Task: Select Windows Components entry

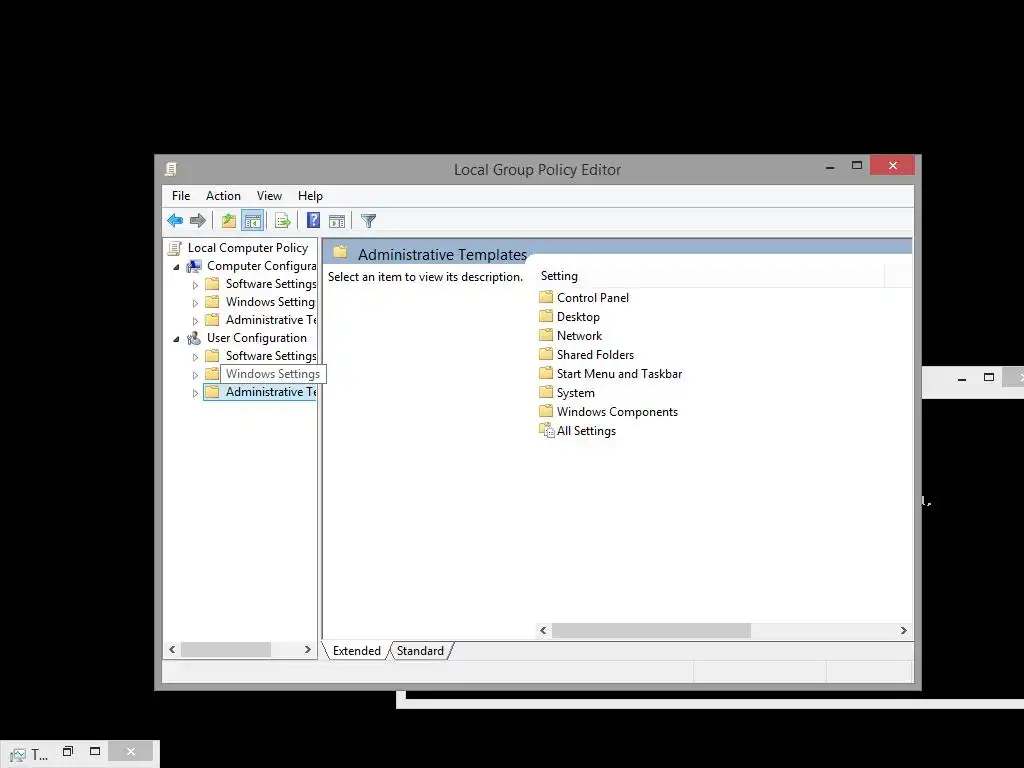Action: point(617,411)
